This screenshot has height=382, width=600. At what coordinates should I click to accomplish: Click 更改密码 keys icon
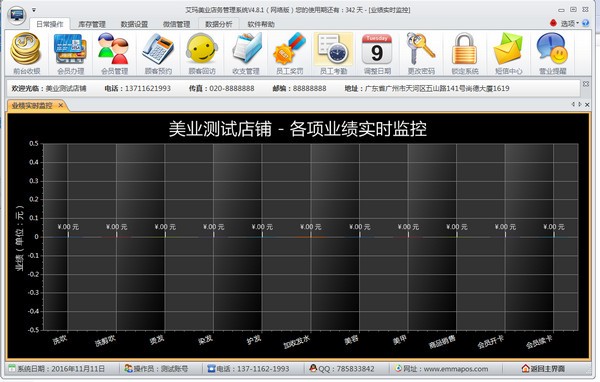421,53
